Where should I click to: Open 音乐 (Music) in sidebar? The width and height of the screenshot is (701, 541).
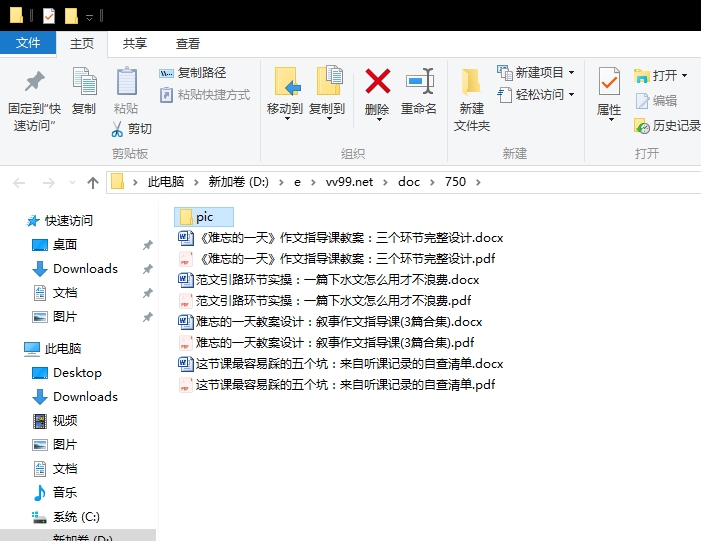[x=55, y=493]
